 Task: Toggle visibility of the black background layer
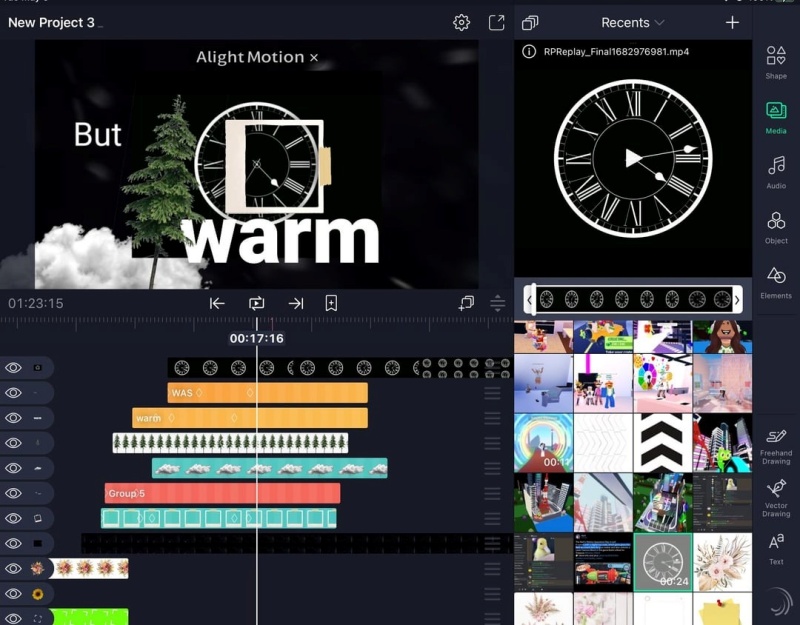tap(13, 543)
